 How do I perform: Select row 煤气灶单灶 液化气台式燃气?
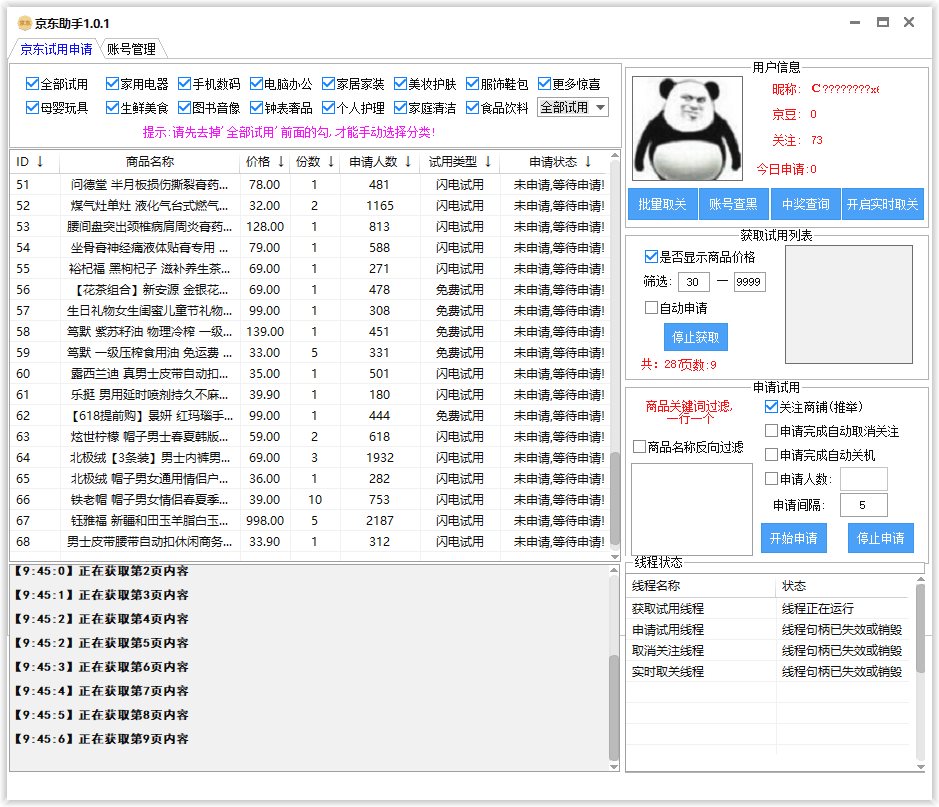310,205
